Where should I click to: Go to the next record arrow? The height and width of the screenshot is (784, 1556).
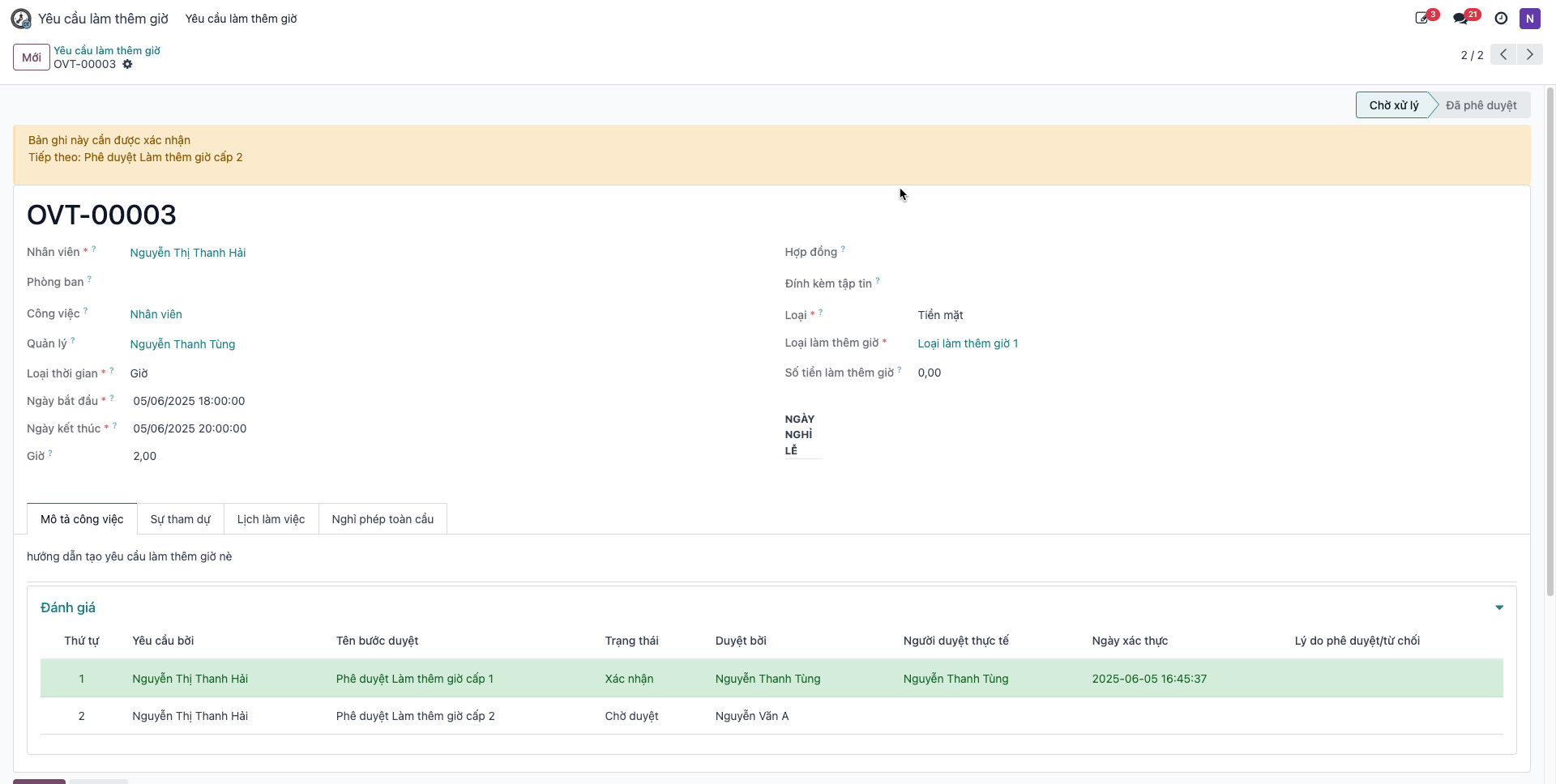pyautogui.click(x=1530, y=54)
